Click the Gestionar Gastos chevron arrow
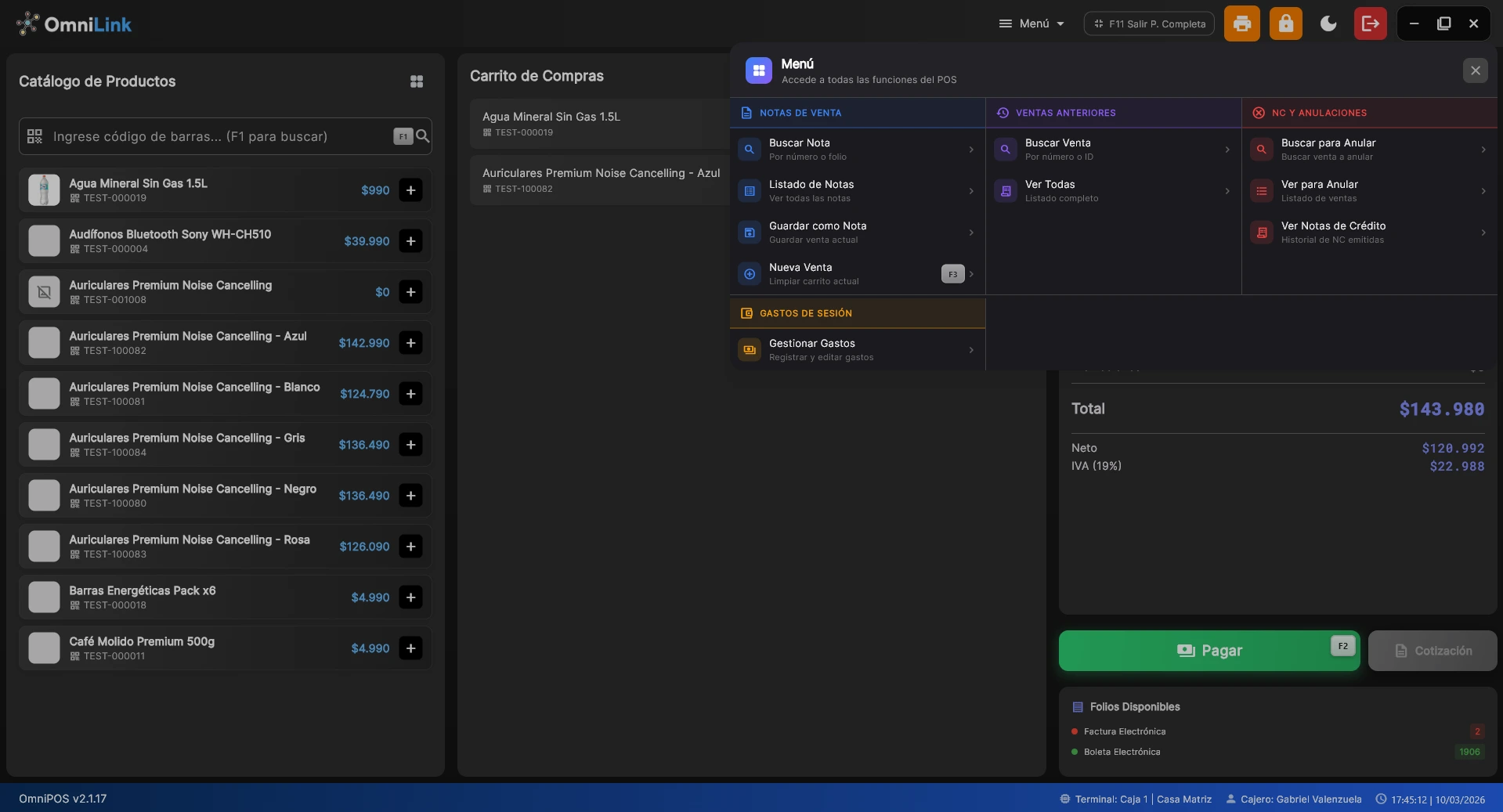 coord(971,350)
